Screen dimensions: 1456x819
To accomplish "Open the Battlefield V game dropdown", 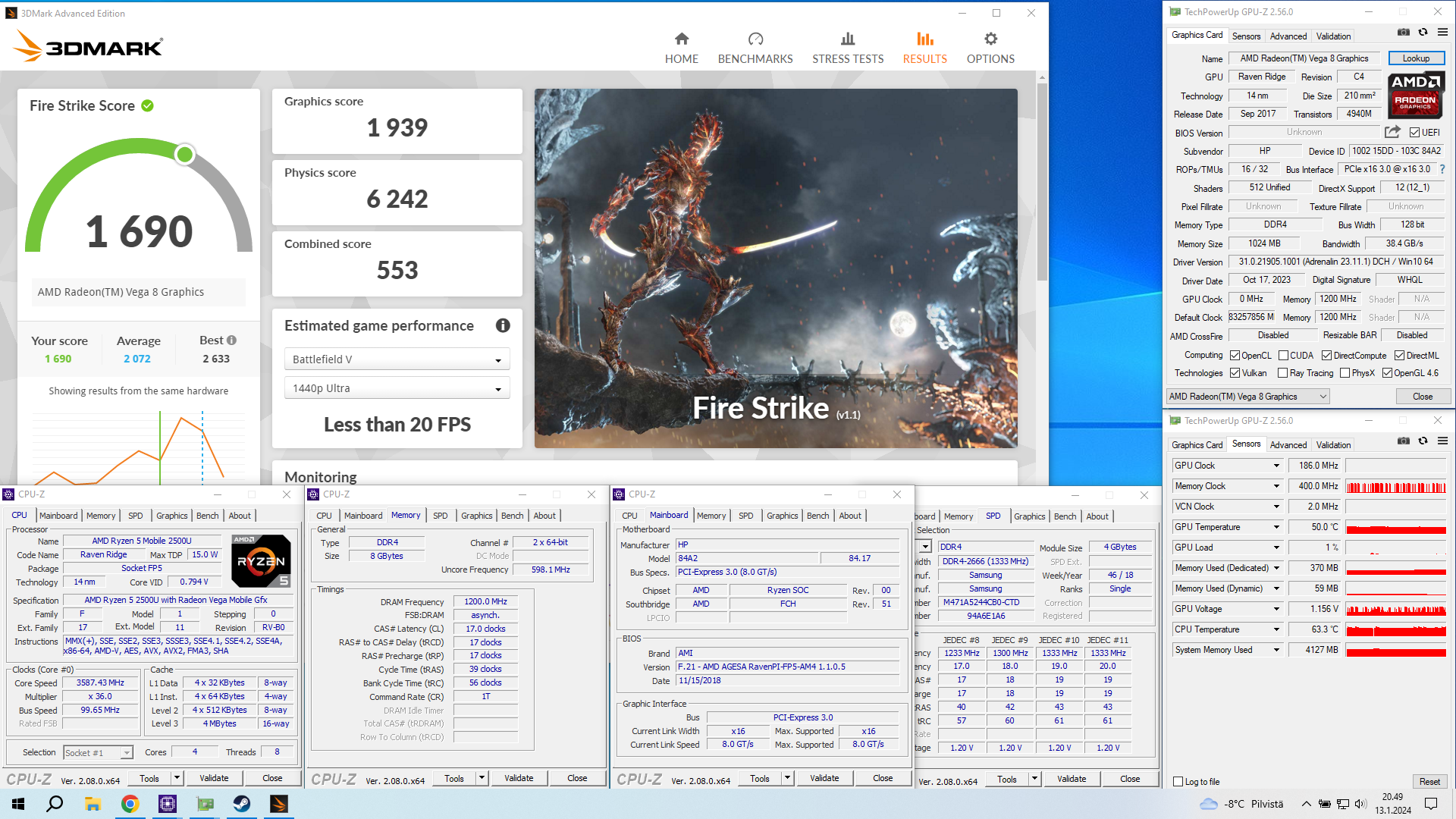I will click(397, 359).
